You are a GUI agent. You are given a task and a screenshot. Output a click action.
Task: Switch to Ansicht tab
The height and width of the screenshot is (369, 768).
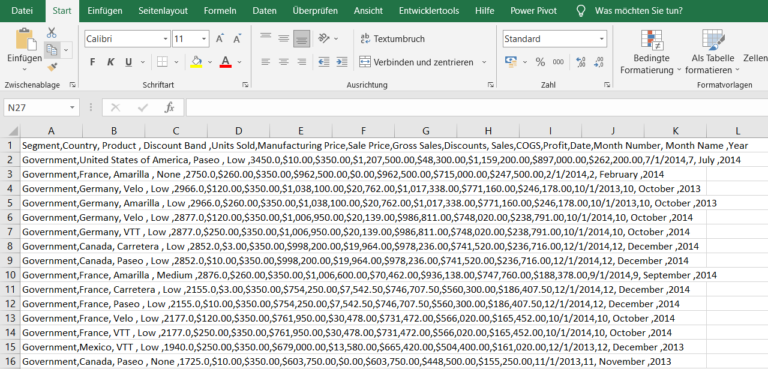[368, 11]
